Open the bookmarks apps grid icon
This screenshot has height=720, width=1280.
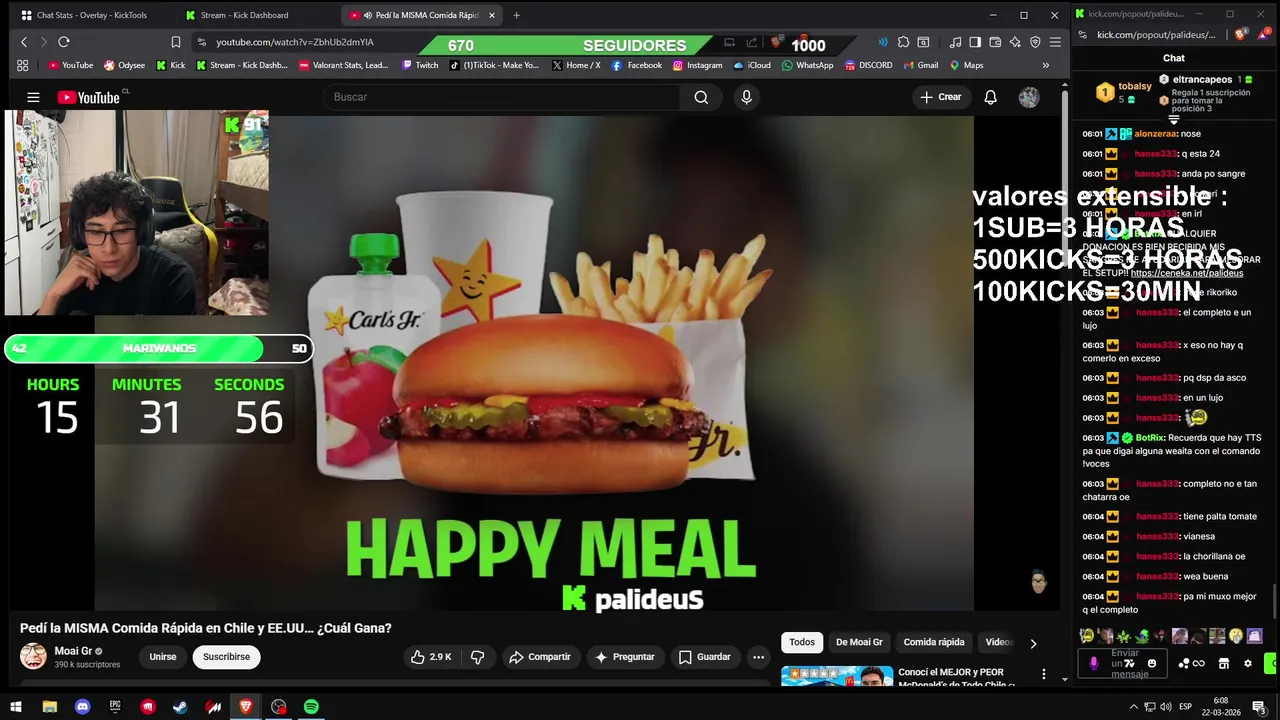tap(22, 65)
